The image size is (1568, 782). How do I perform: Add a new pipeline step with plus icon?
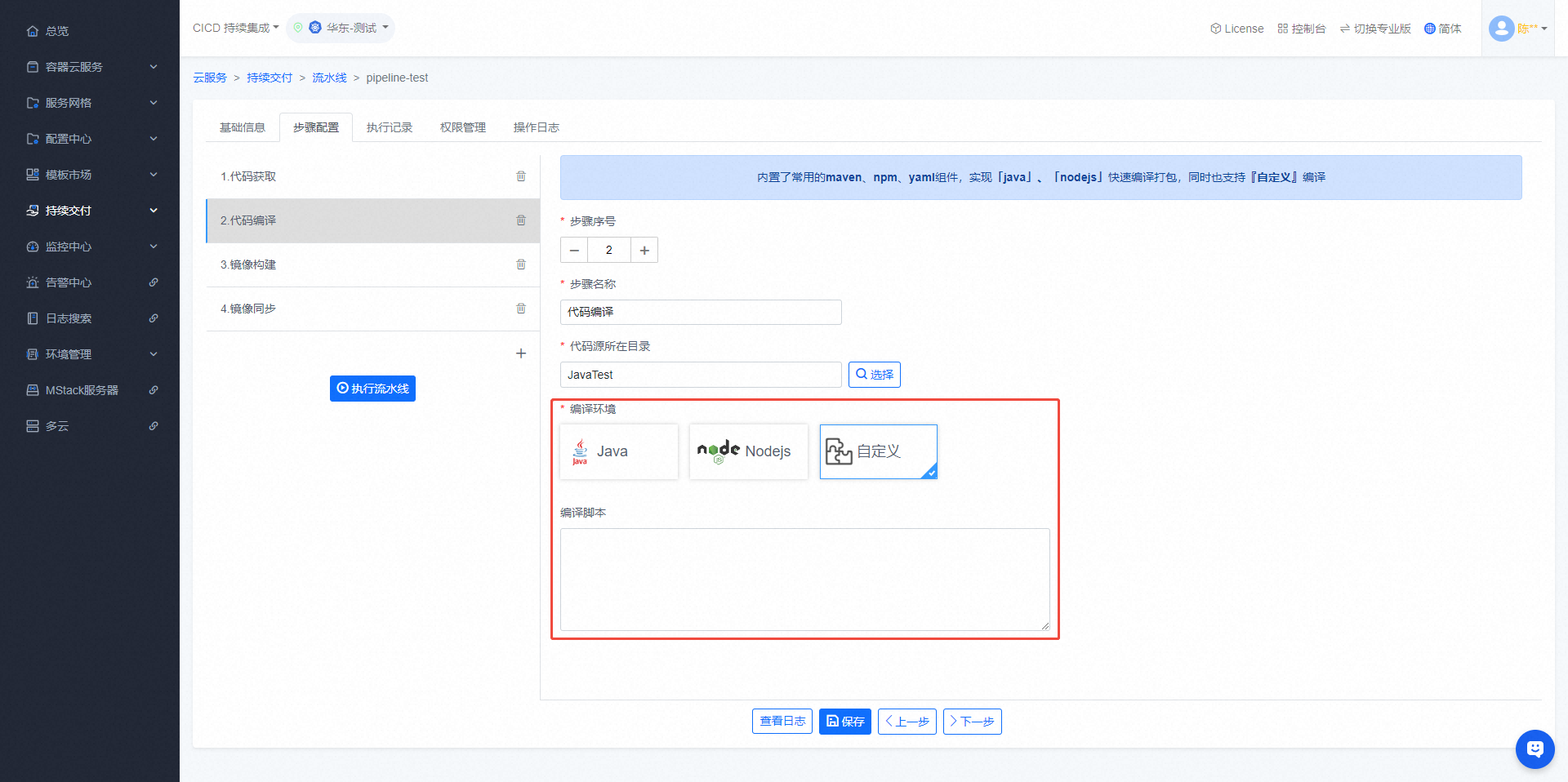pos(521,353)
